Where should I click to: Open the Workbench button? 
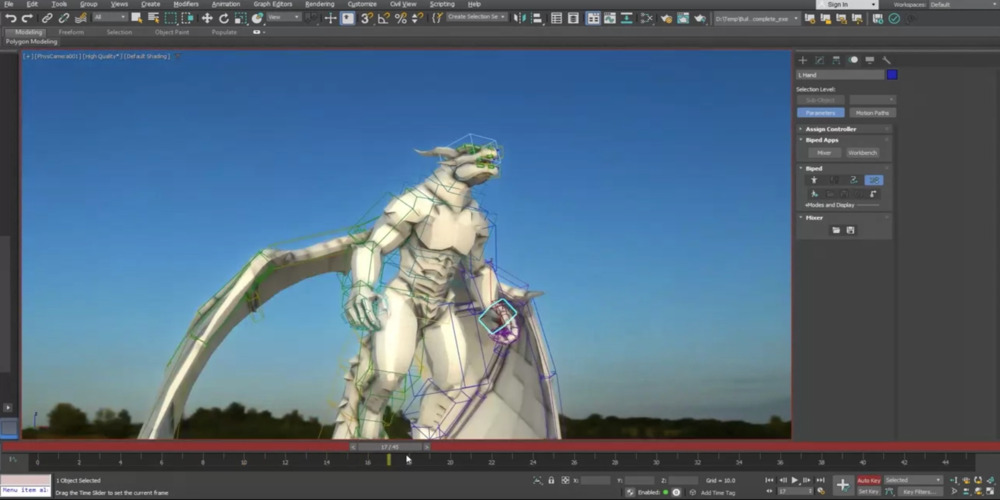[x=862, y=153]
